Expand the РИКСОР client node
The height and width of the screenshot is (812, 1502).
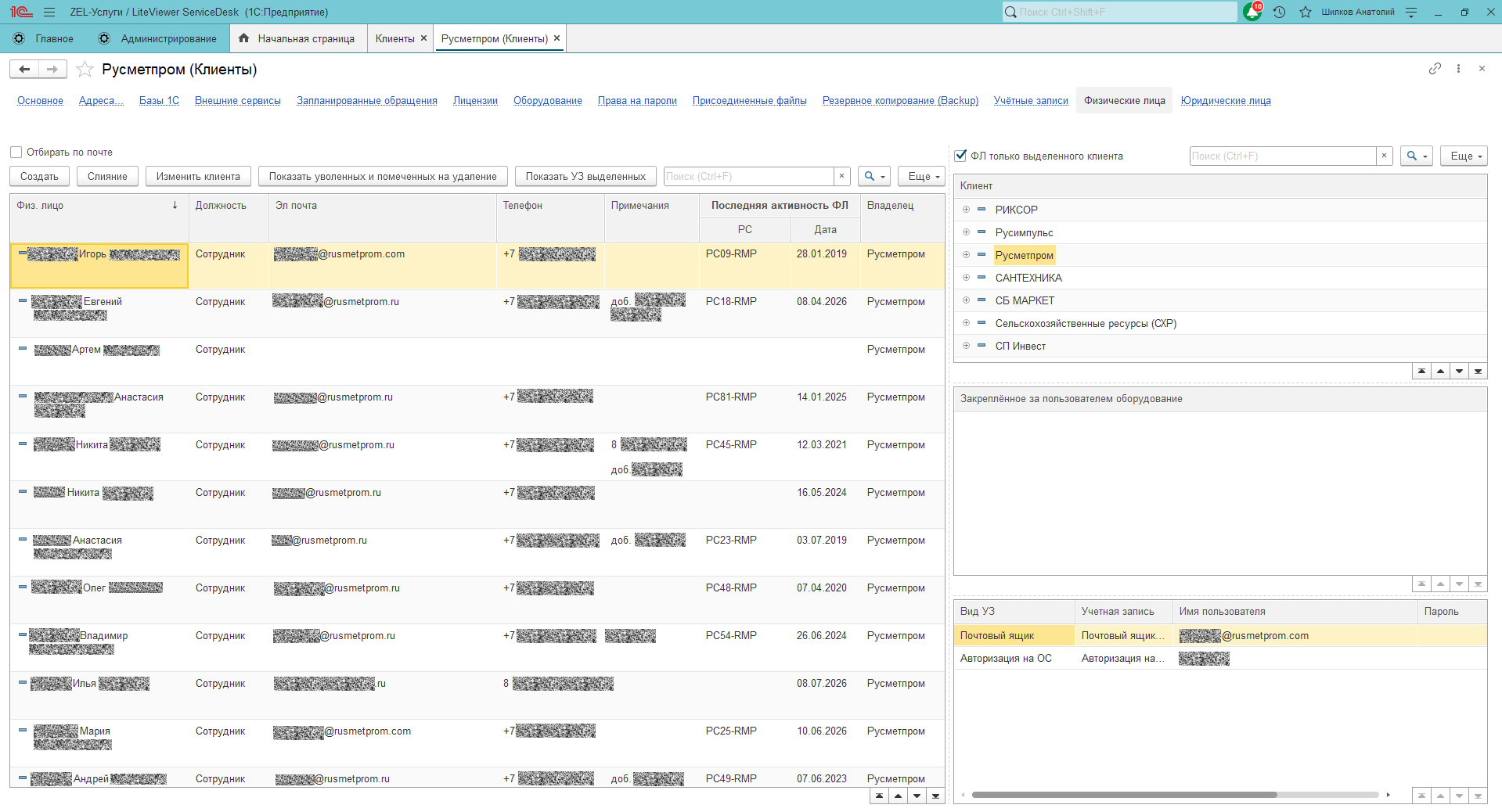click(966, 210)
